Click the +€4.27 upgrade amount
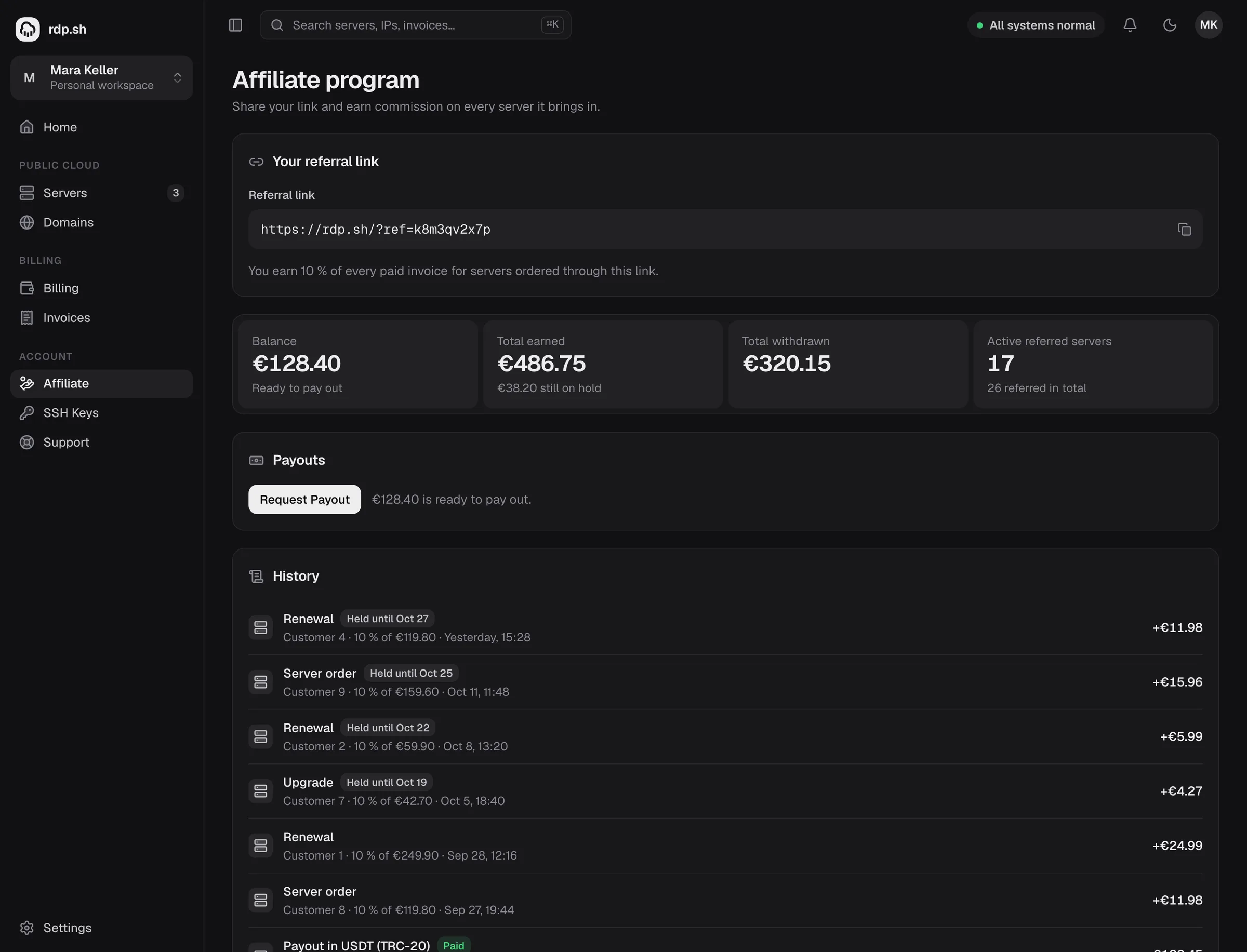 click(x=1180, y=791)
